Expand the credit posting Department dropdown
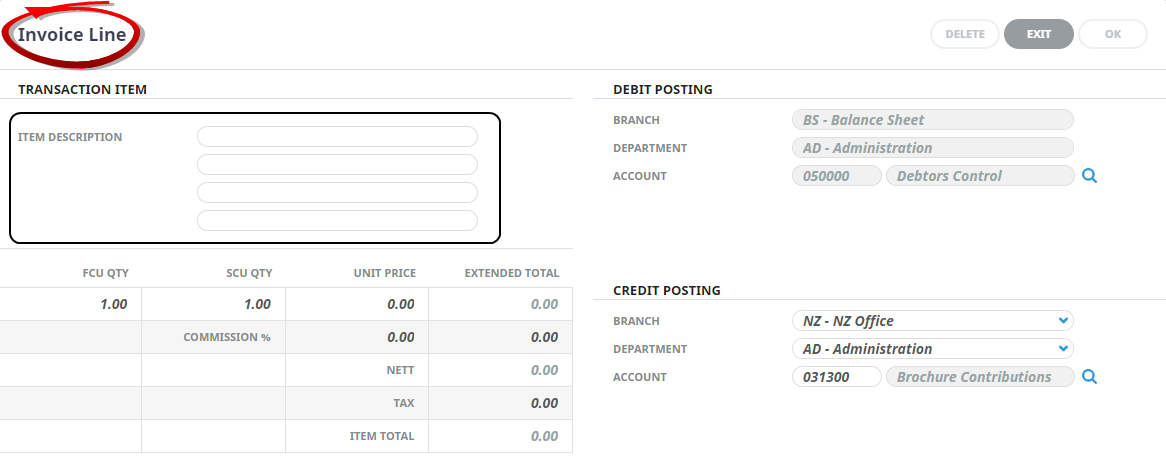The image size is (1166, 470). [931, 349]
